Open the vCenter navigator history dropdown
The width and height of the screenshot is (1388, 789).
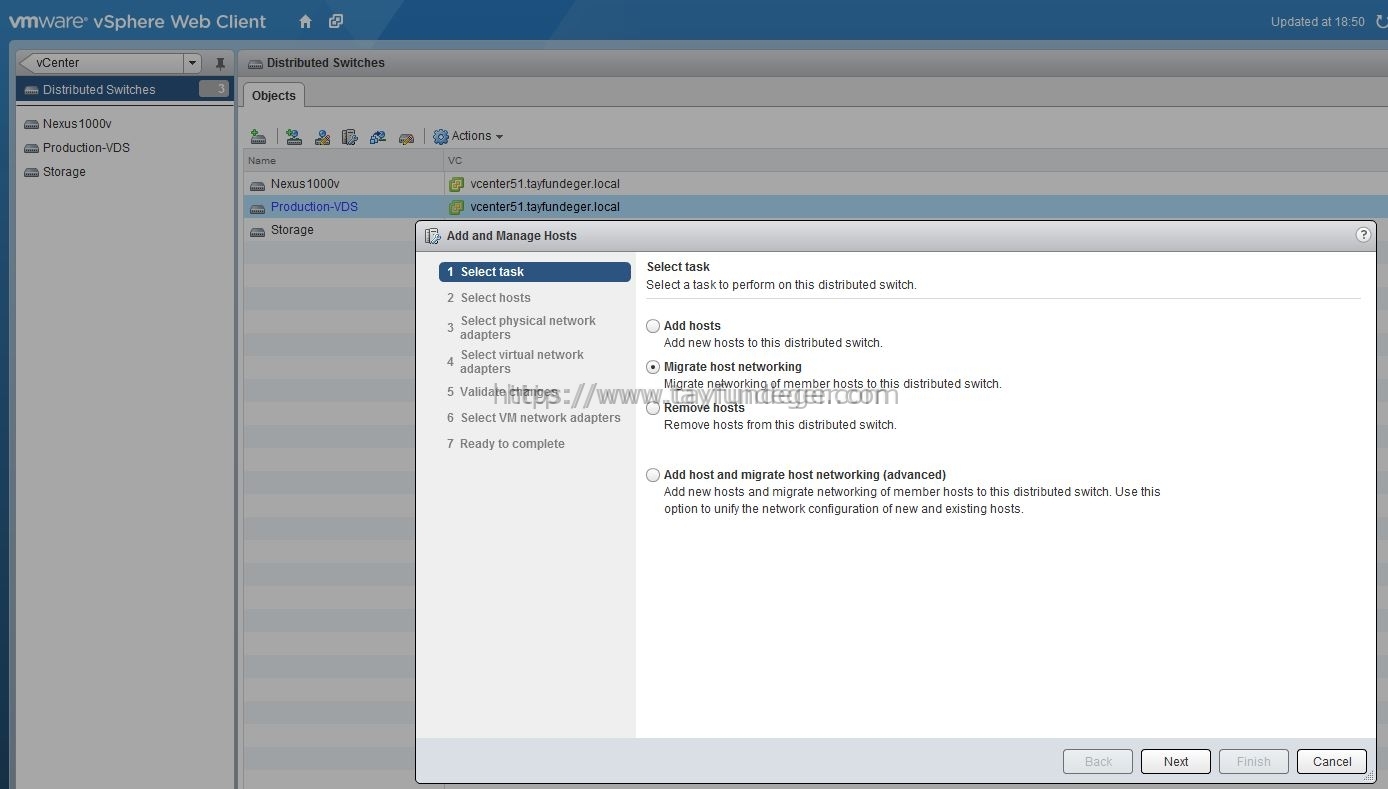192,63
